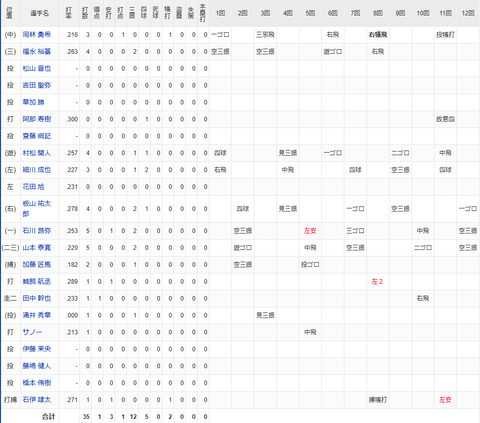Open player link 田中 幹也
480x423 pixels.
point(37,298)
